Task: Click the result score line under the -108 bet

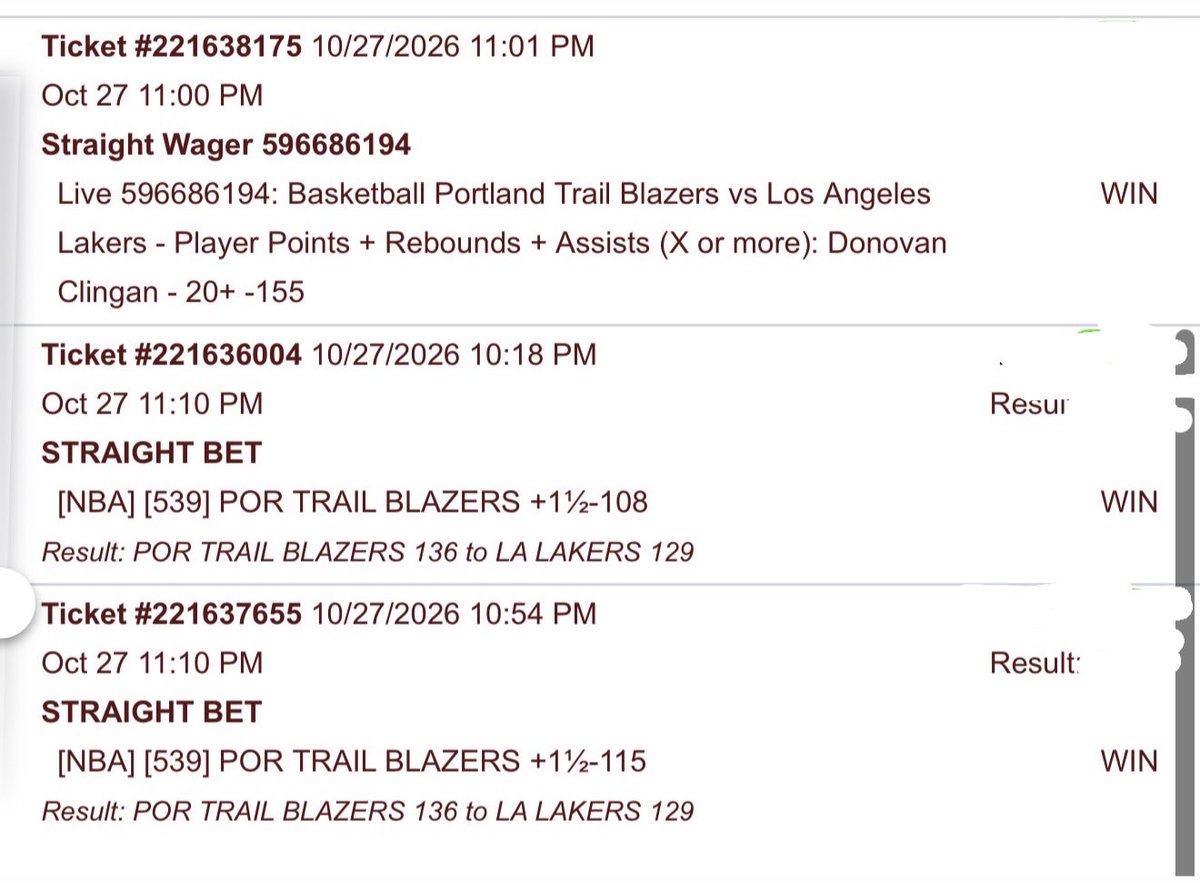Action: [367, 551]
